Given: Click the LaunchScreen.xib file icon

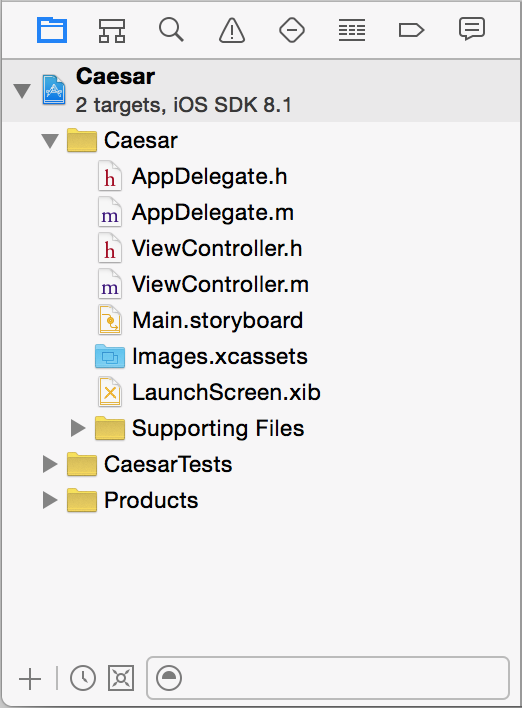Looking at the screenshot, I should coord(110,392).
